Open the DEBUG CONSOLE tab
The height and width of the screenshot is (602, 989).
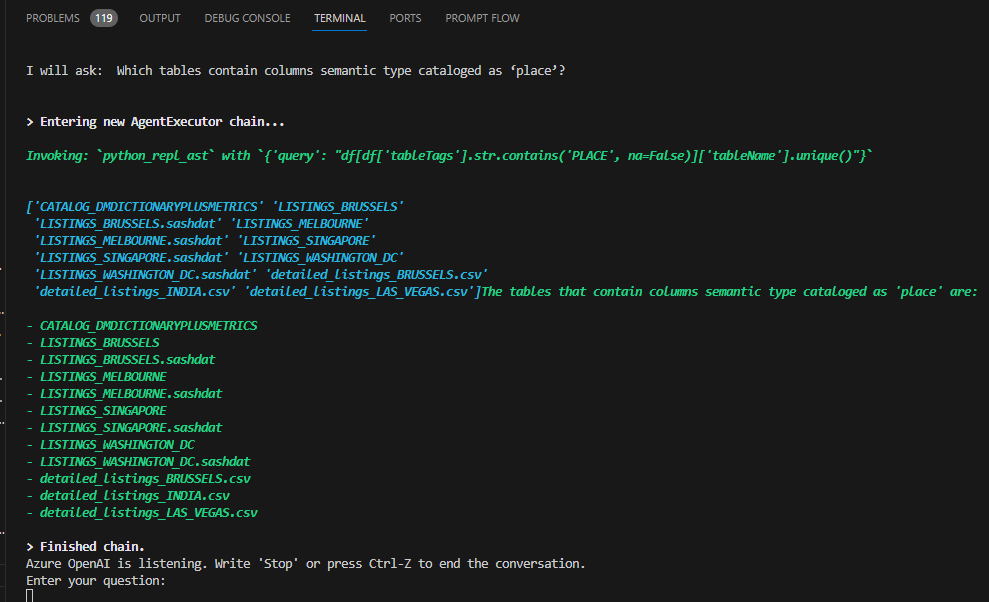click(247, 18)
